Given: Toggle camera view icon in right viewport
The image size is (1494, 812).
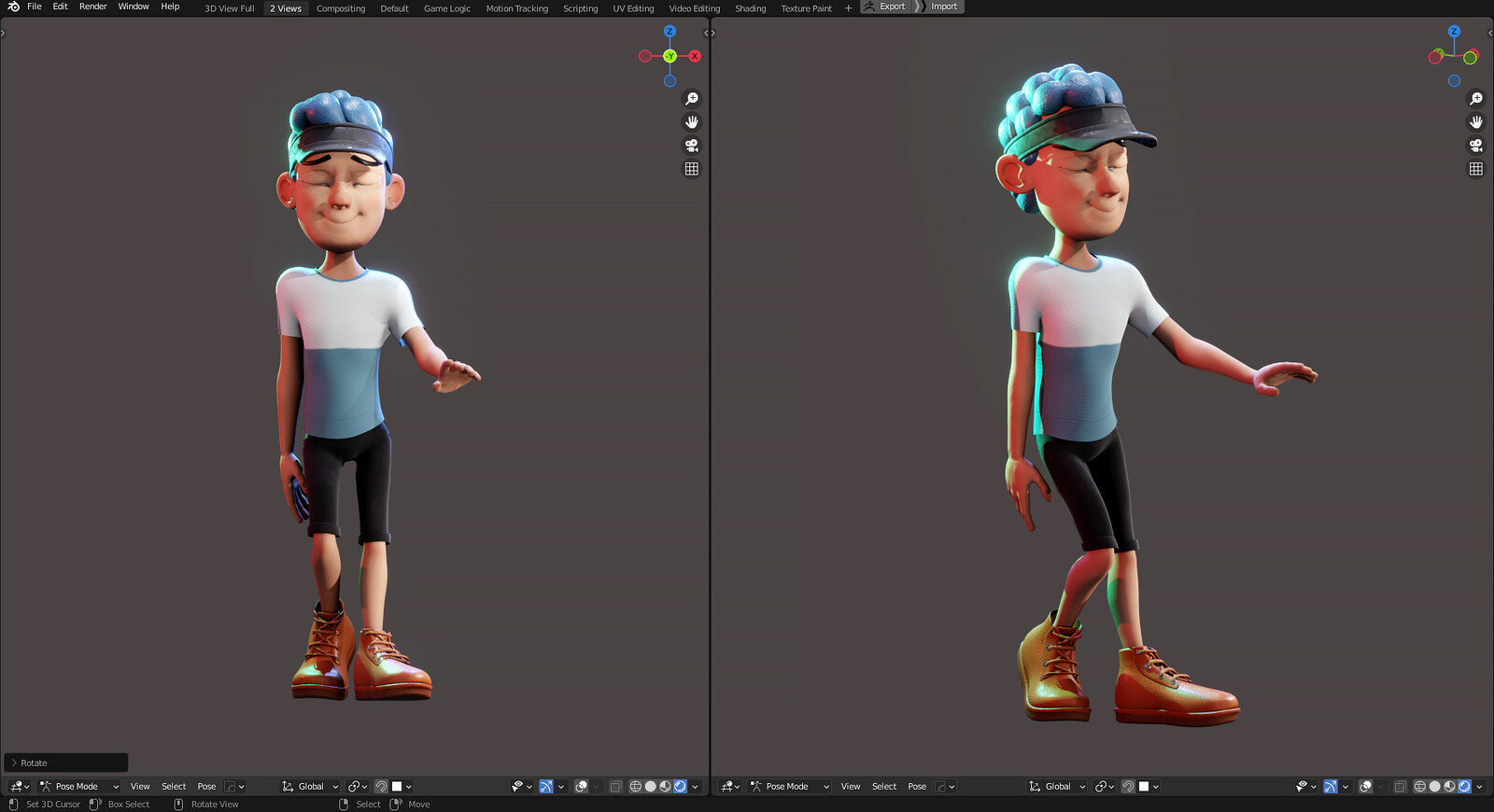Looking at the screenshot, I should [1476, 146].
